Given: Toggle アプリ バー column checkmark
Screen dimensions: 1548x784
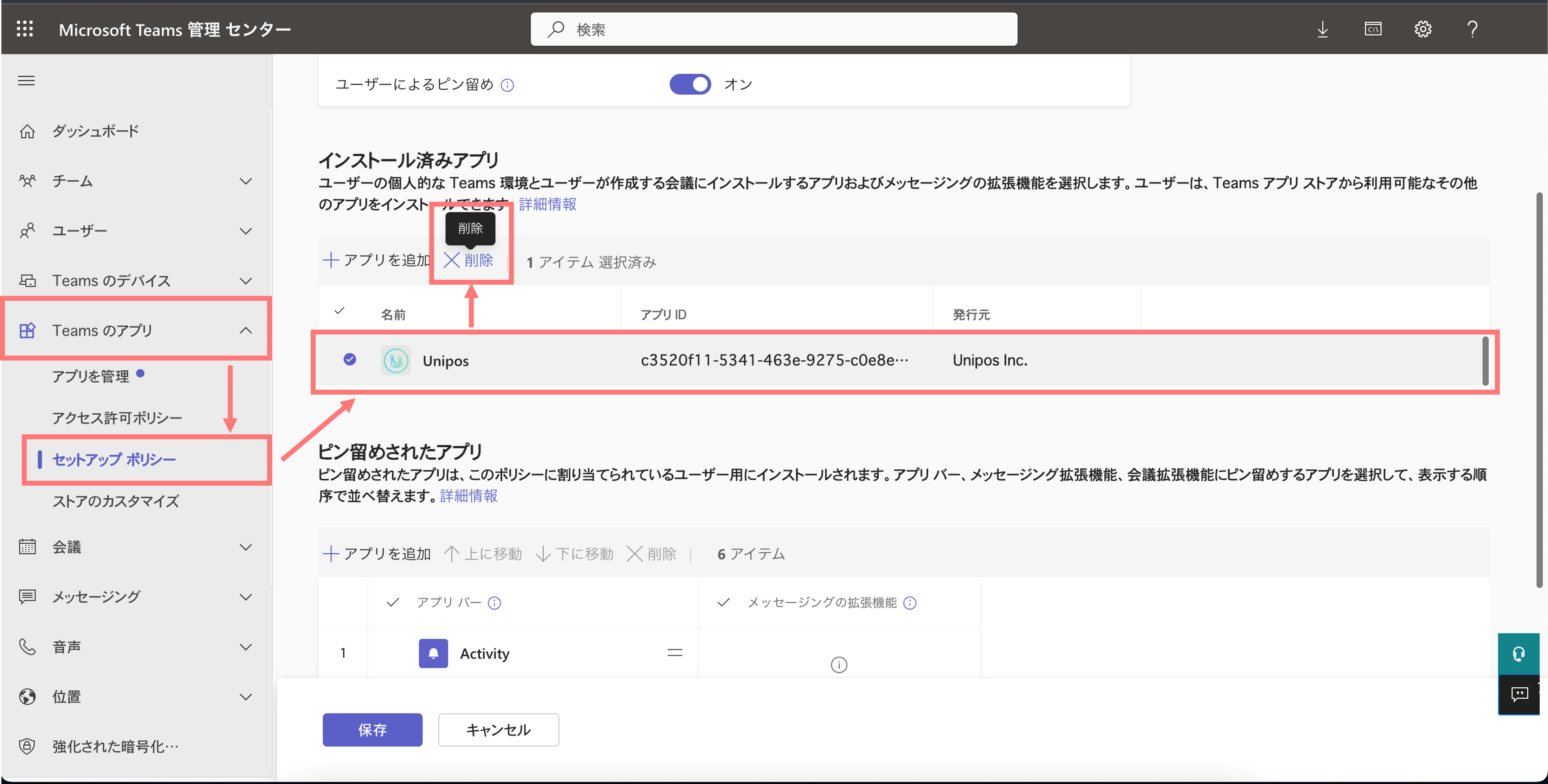Looking at the screenshot, I should click(393, 603).
